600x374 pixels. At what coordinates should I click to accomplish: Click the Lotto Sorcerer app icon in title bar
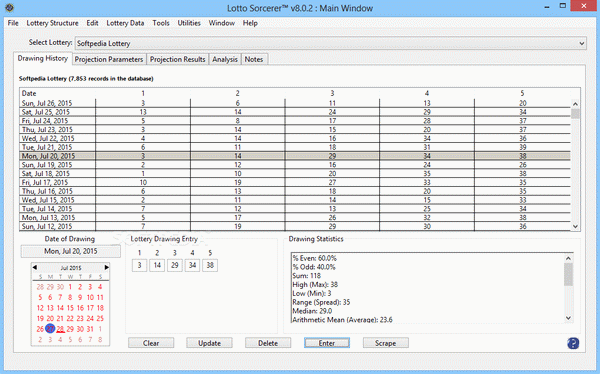click(x=10, y=7)
